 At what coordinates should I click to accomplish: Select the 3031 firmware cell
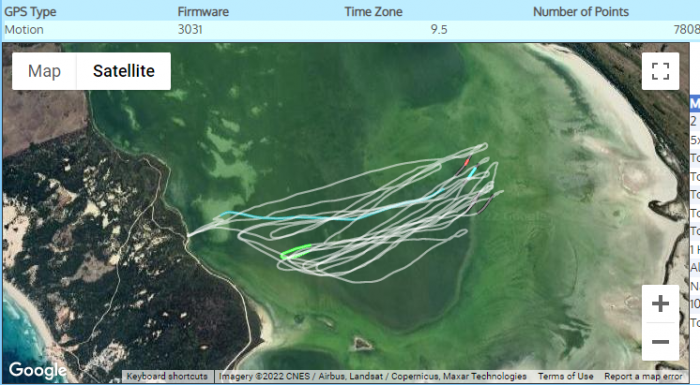[x=190, y=29]
